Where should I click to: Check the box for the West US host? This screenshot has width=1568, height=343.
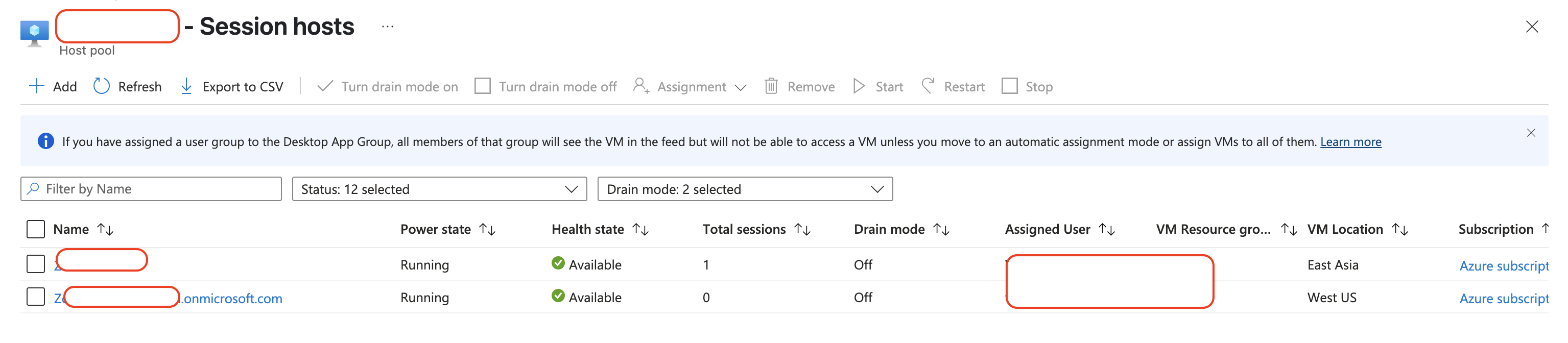click(36, 297)
